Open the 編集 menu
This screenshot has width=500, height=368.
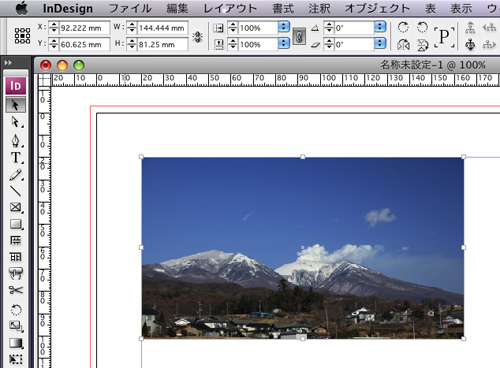(x=177, y=8)
